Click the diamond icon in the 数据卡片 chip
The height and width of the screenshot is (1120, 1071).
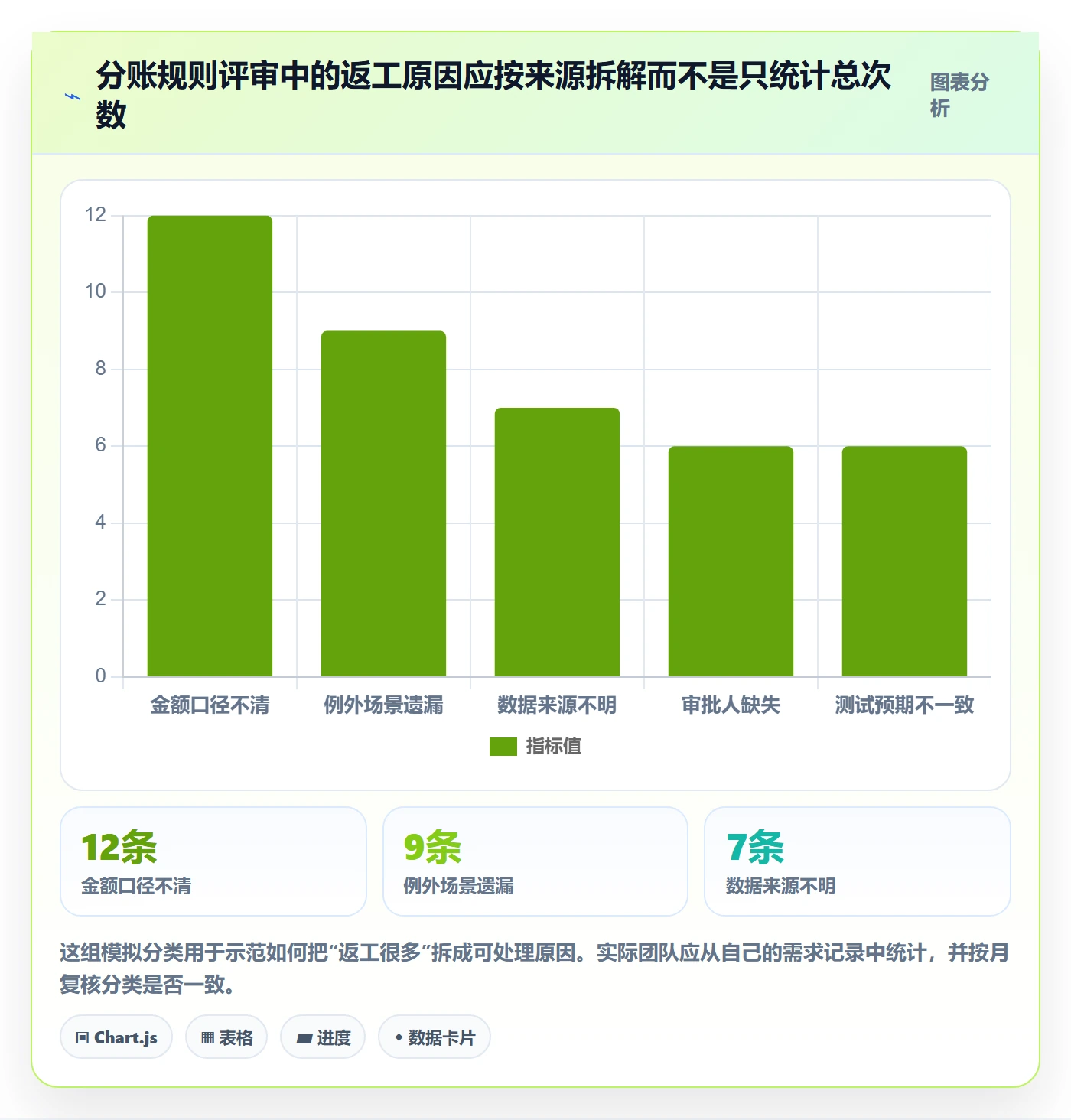[399, 1037]
